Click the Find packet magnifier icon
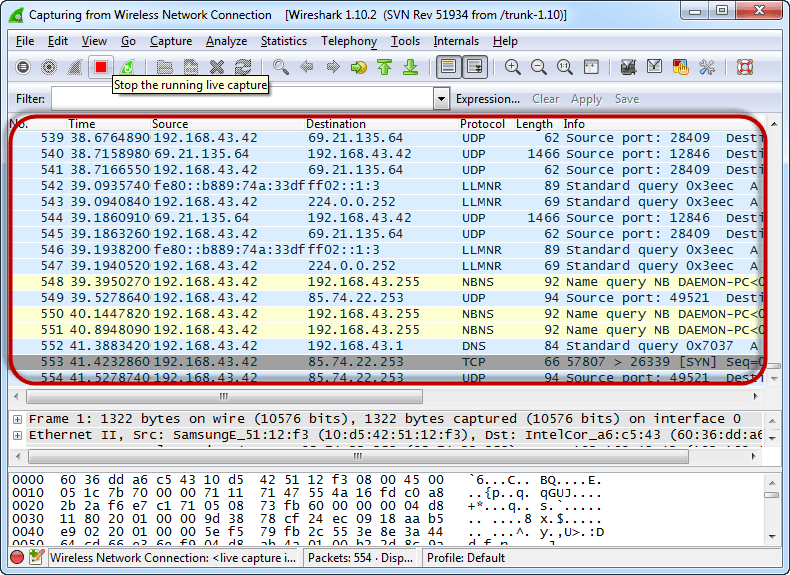 pos(281,67)
